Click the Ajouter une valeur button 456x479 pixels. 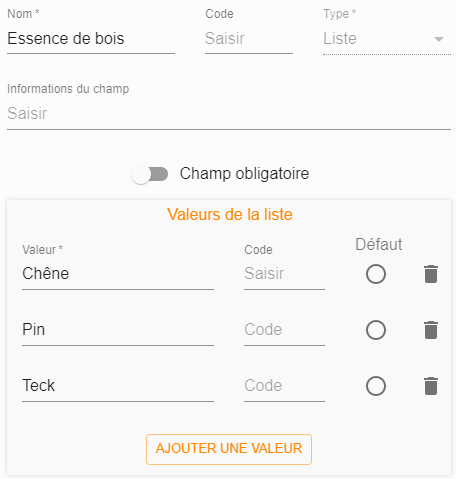(x=229, y=449)
